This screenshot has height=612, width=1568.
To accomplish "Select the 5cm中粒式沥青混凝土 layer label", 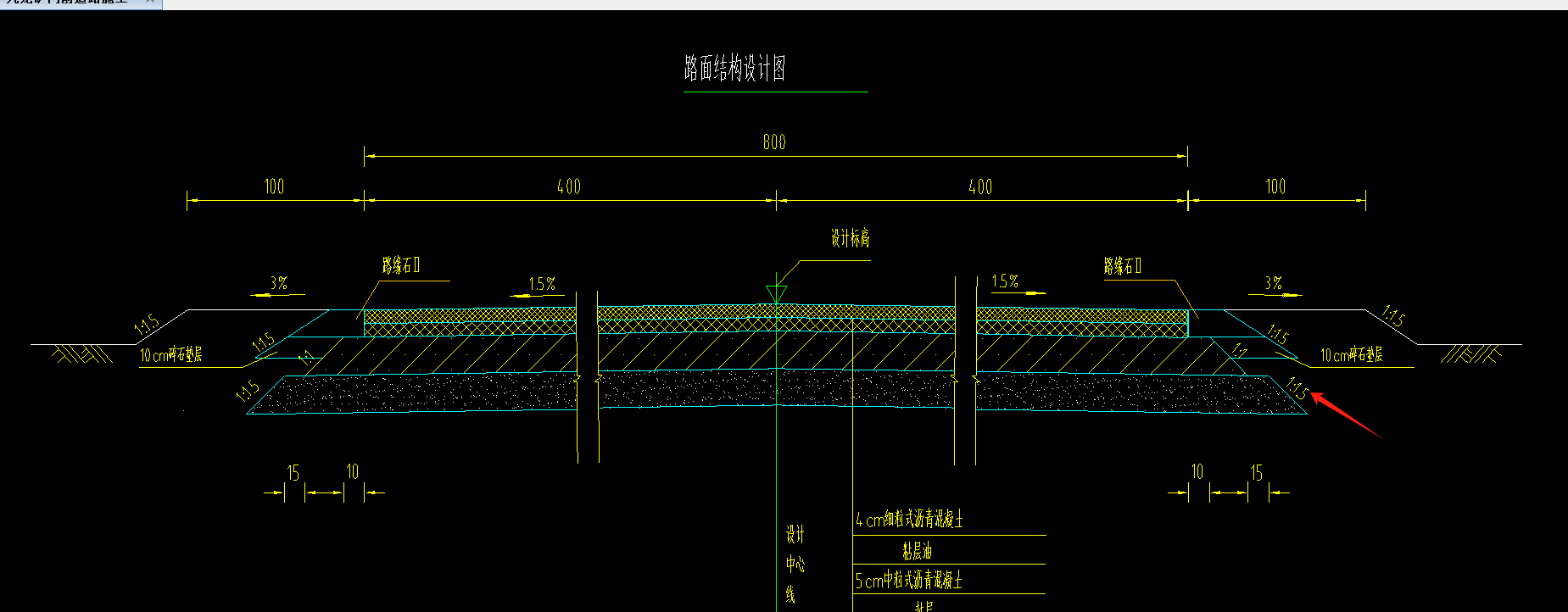I will pos(908,581).
